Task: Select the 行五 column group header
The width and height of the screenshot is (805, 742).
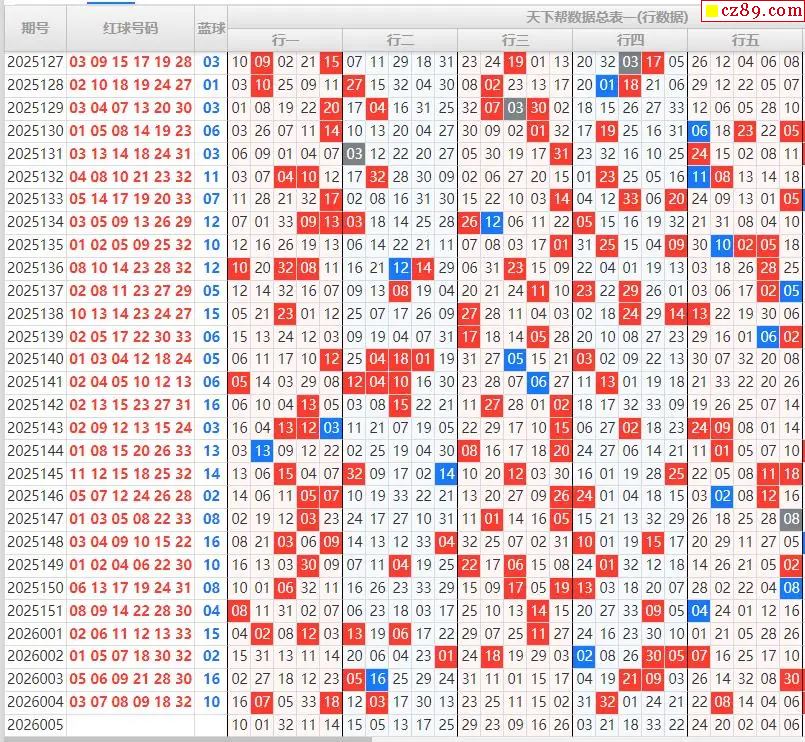Action: point(745,40)
